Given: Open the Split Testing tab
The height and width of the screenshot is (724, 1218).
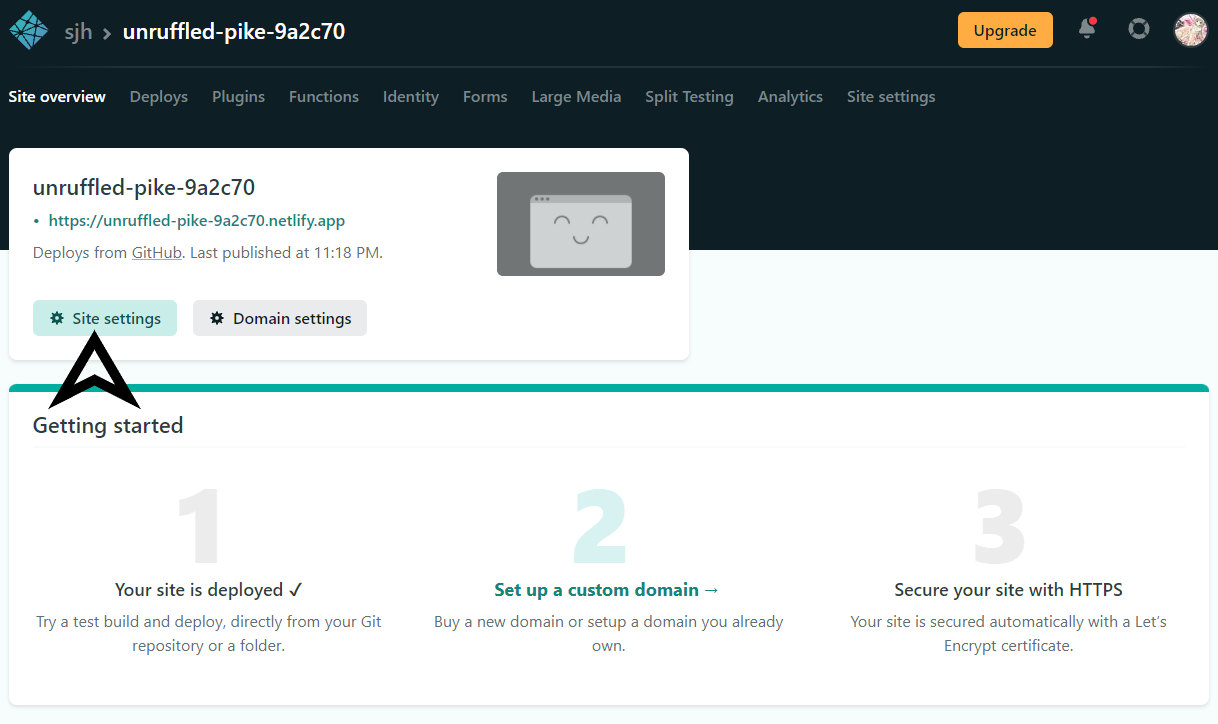Looking at the screenshot, I should [x=689, y=97].
